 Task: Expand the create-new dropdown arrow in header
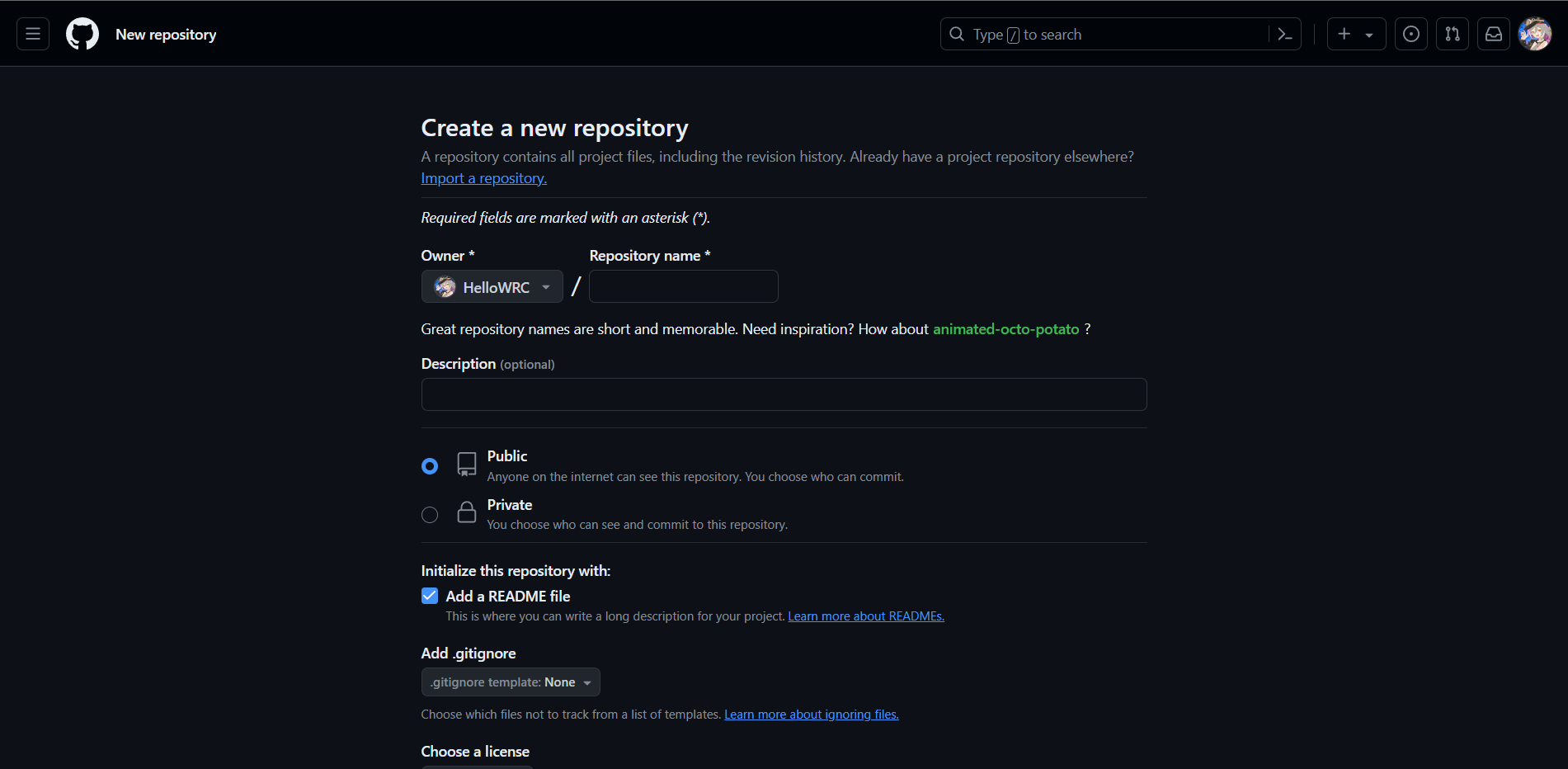tap(1369, 35)
